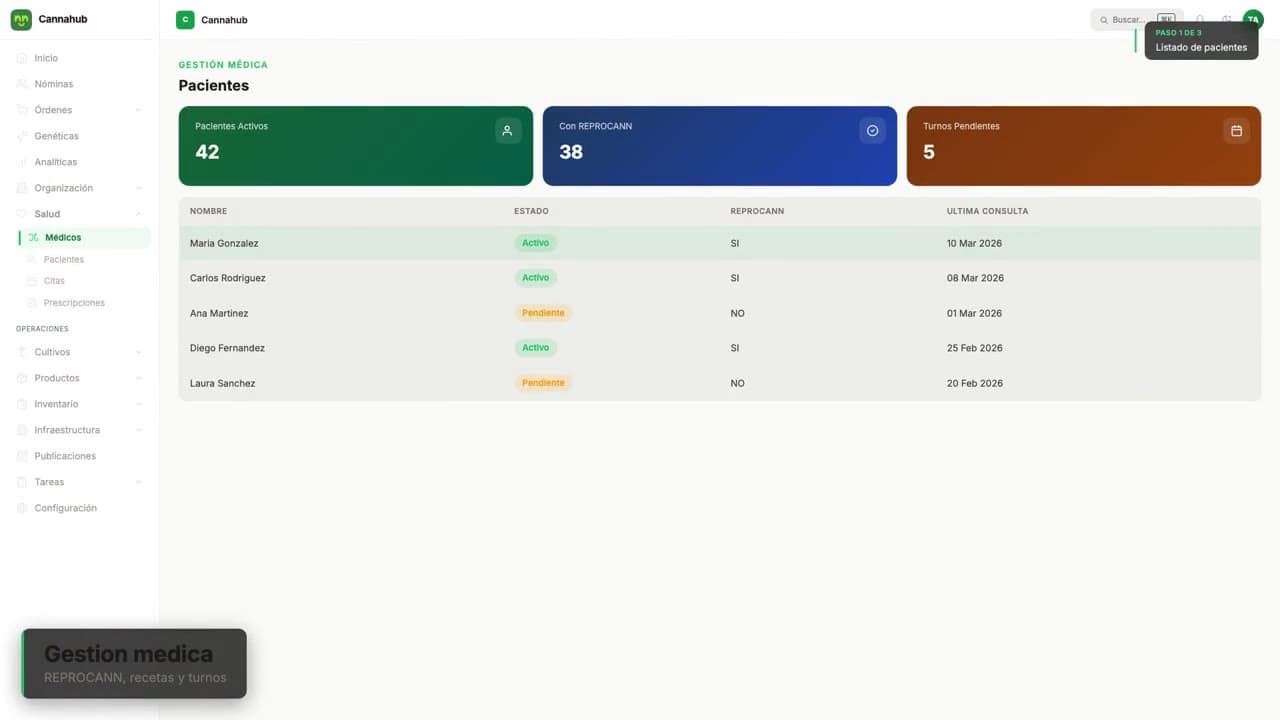Viewport: 1280px width, 720px height.
Task: Sort by the REPROCANN column header
Action: 757,211
